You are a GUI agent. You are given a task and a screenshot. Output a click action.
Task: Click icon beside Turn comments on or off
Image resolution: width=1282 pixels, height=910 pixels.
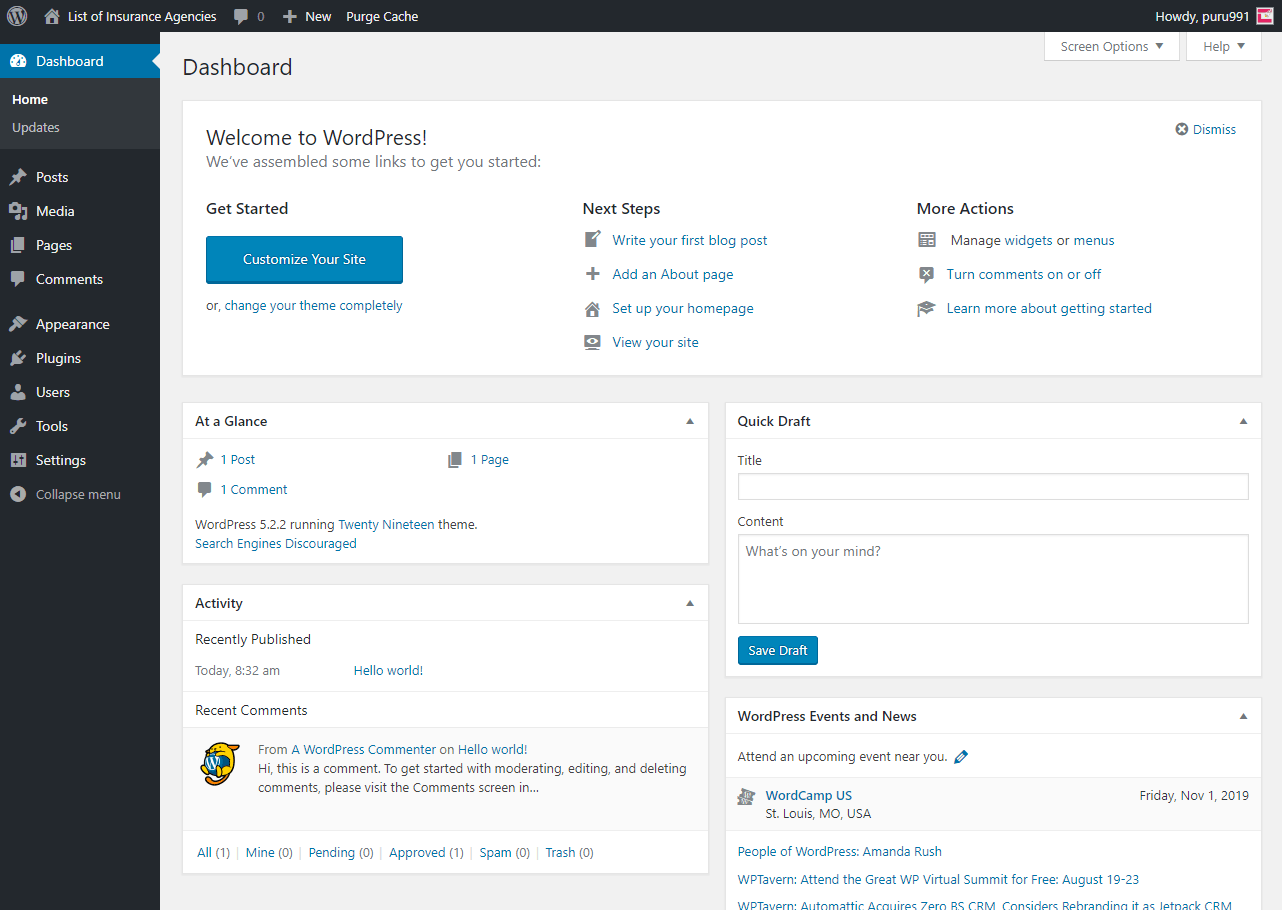pyautogui.click(x=927, y=274)
